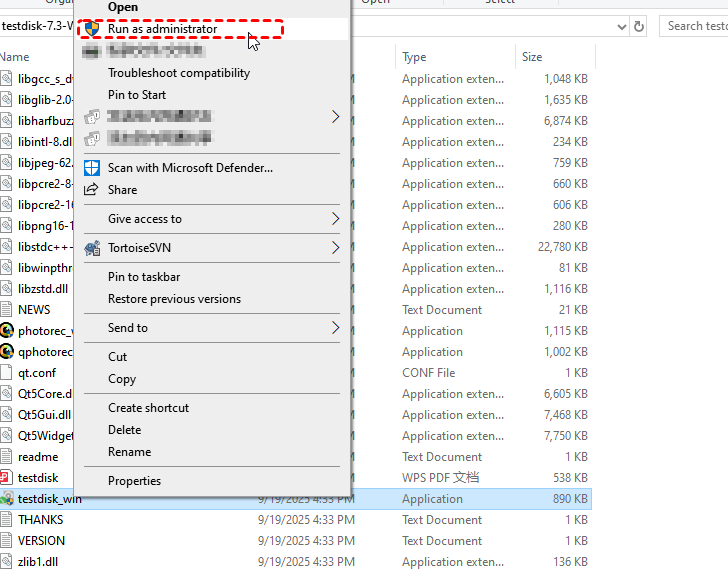Select Properties in the context menu

pos(134,481)
